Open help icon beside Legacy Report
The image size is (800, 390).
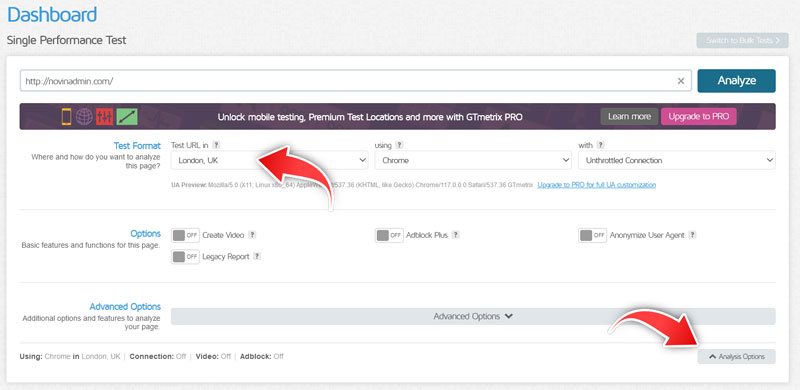(x=257, y=256)
